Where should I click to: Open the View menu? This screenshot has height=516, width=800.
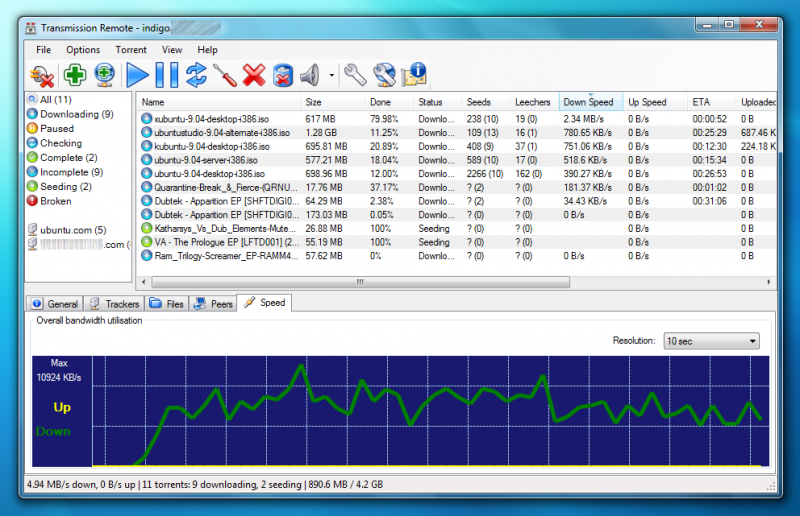click(172, 50)
